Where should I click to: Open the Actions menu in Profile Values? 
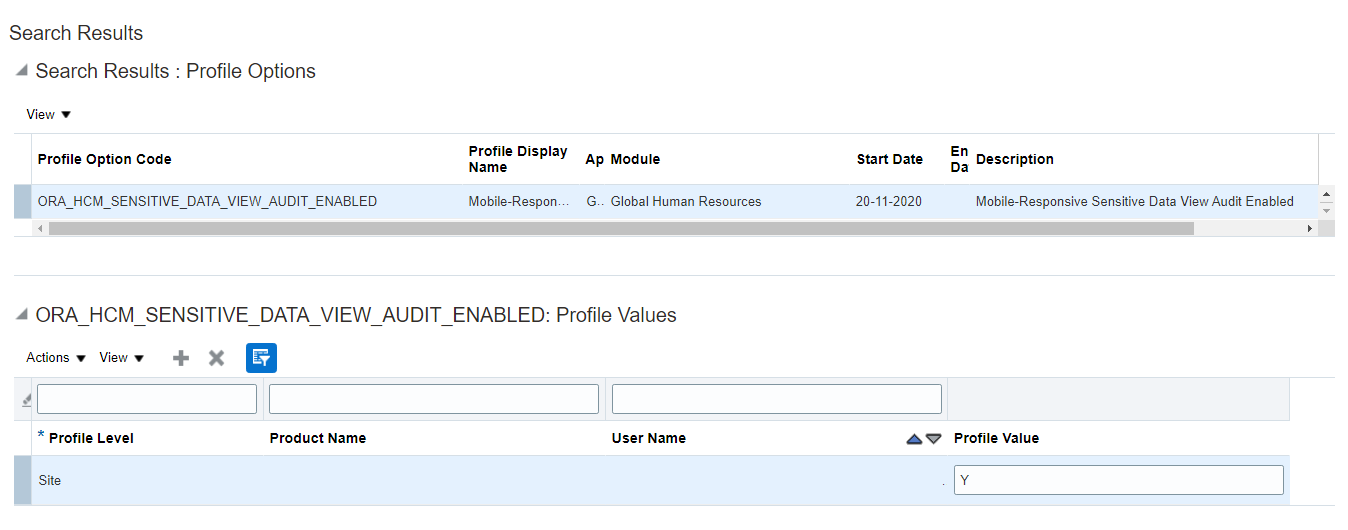56,358
